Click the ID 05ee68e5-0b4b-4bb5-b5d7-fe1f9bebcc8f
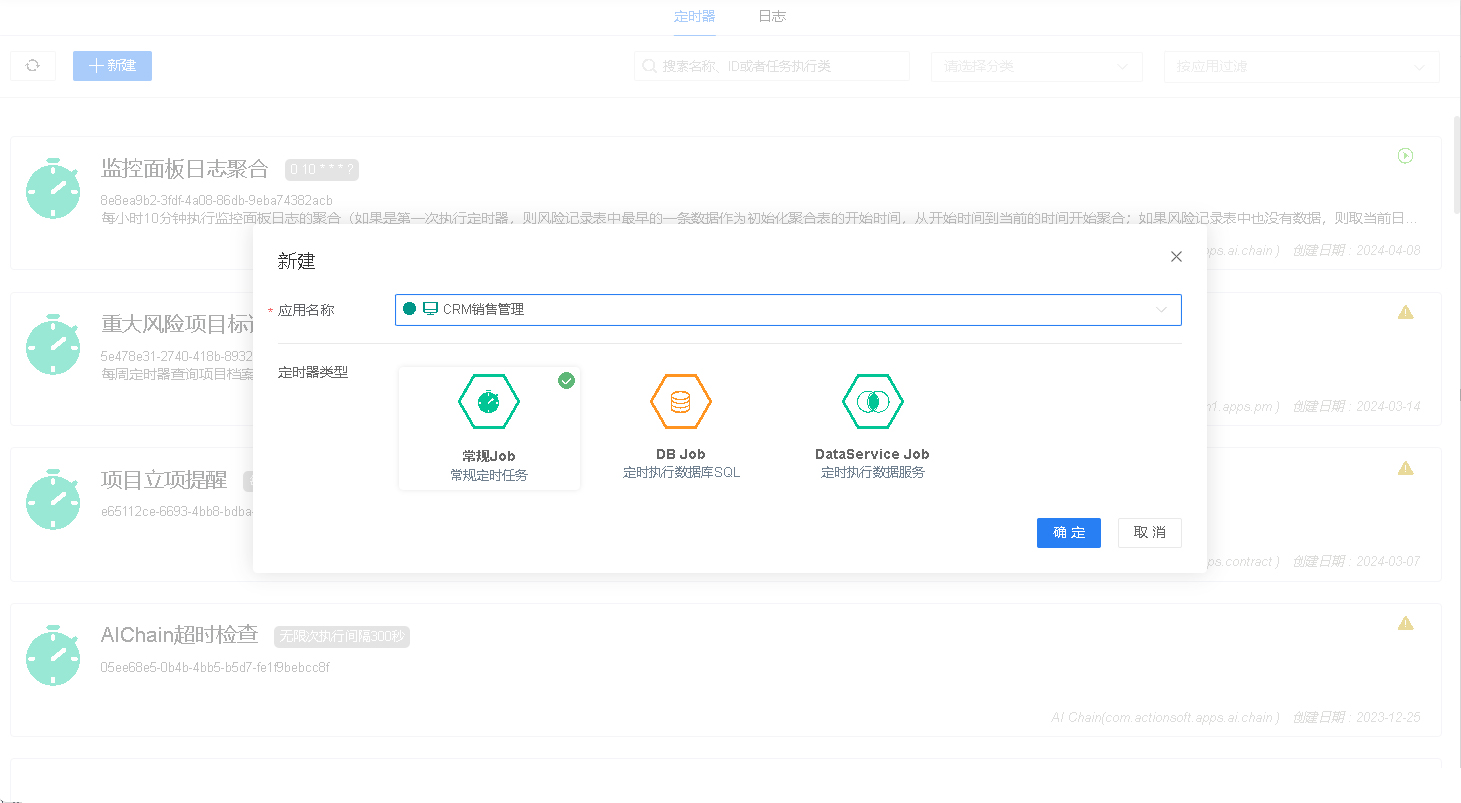The image size is (1461, 803). [215, 667]
